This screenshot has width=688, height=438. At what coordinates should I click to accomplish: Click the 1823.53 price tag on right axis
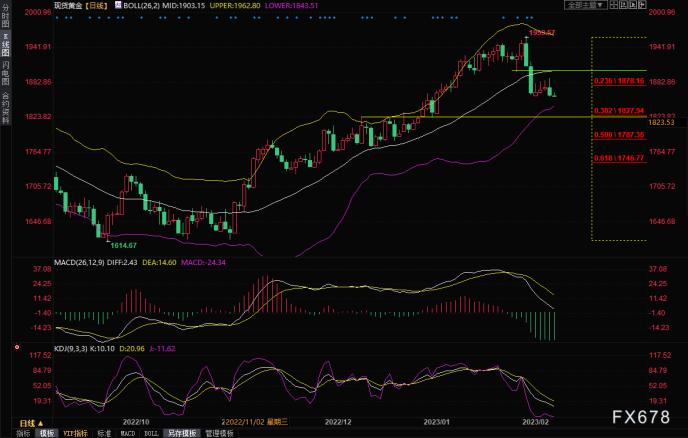click(661, 122)
